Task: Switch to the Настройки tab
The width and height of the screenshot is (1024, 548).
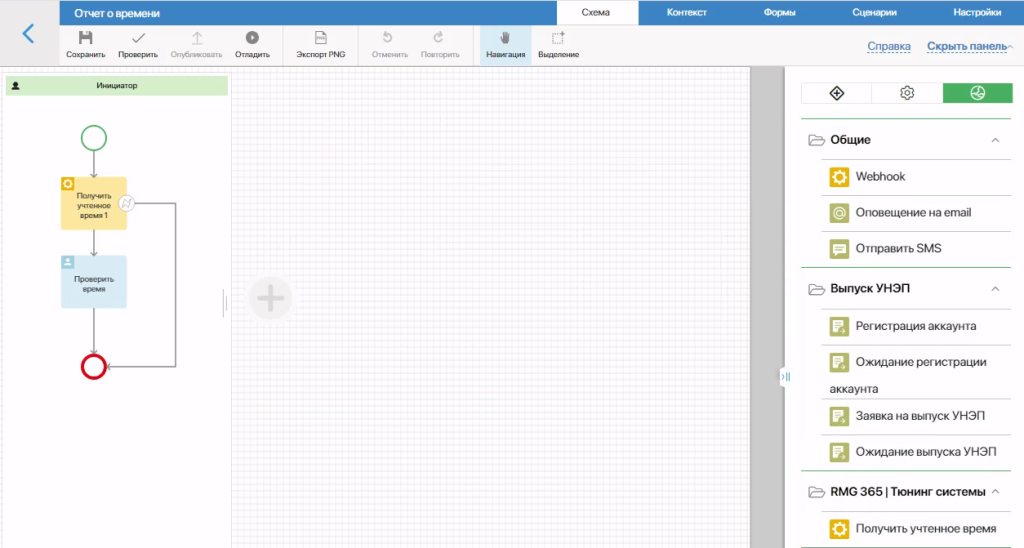Action: (x=977, y=12)
